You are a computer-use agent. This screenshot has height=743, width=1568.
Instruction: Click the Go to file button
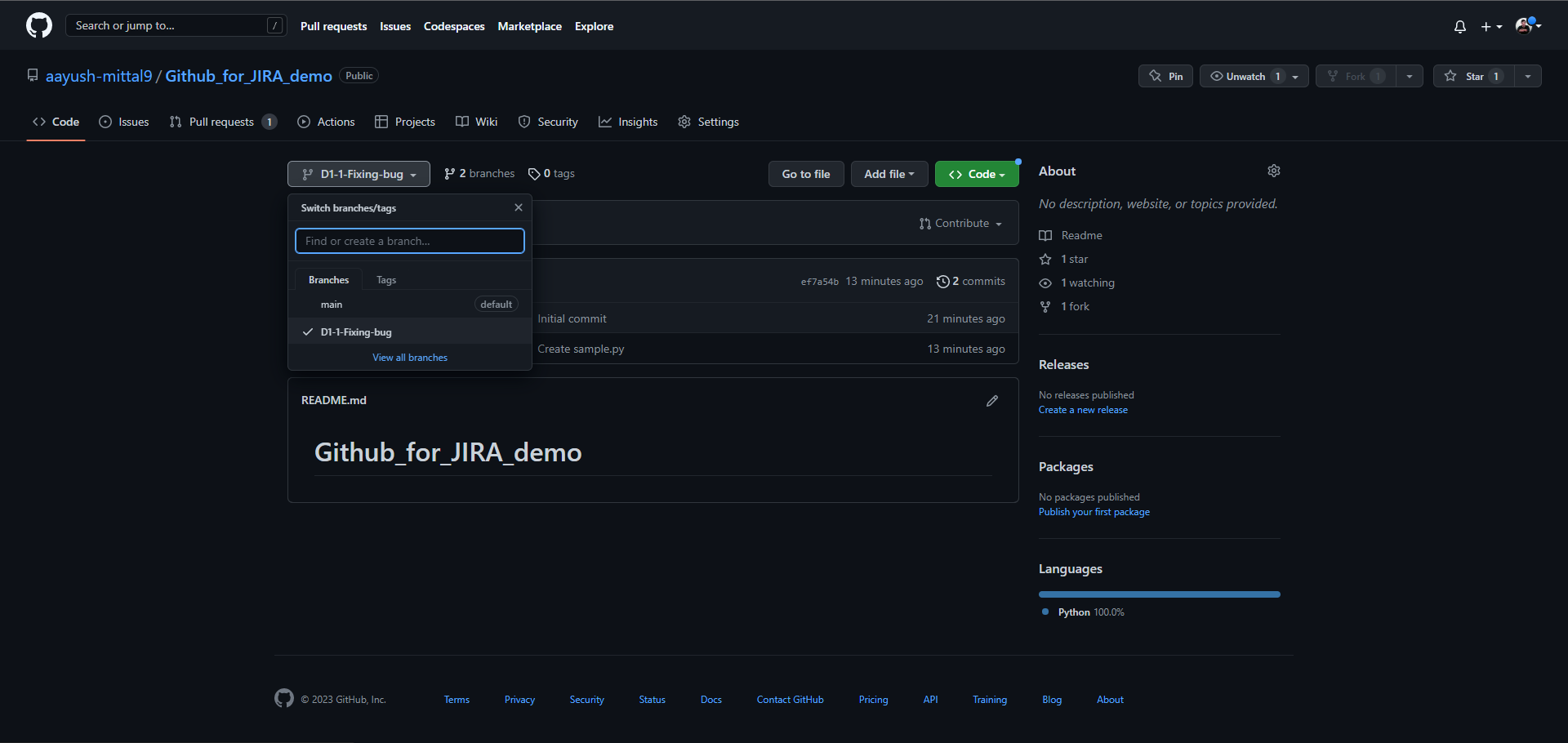coord(805,173)
